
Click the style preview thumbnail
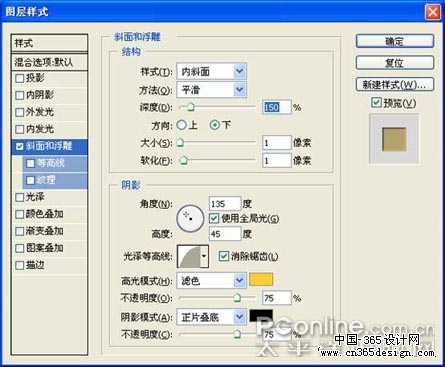point(394,139)
